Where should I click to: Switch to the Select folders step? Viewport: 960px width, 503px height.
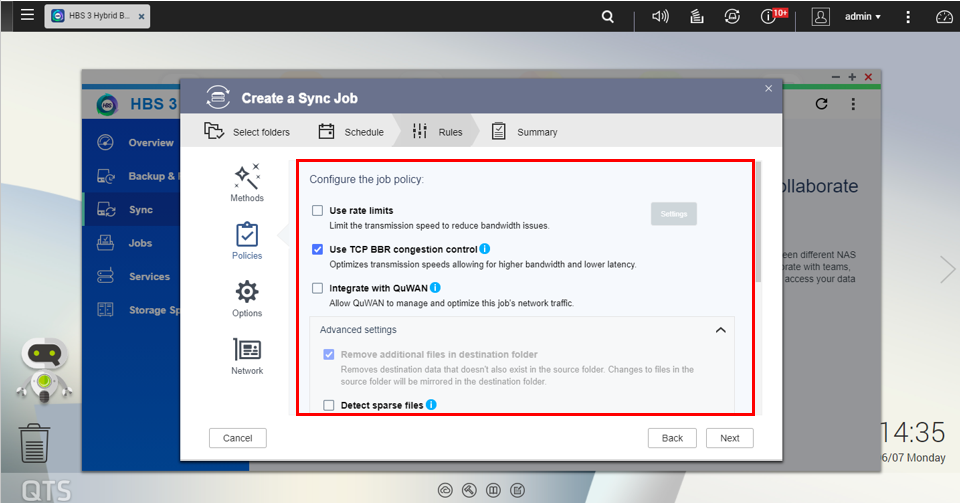click(248, 132)
